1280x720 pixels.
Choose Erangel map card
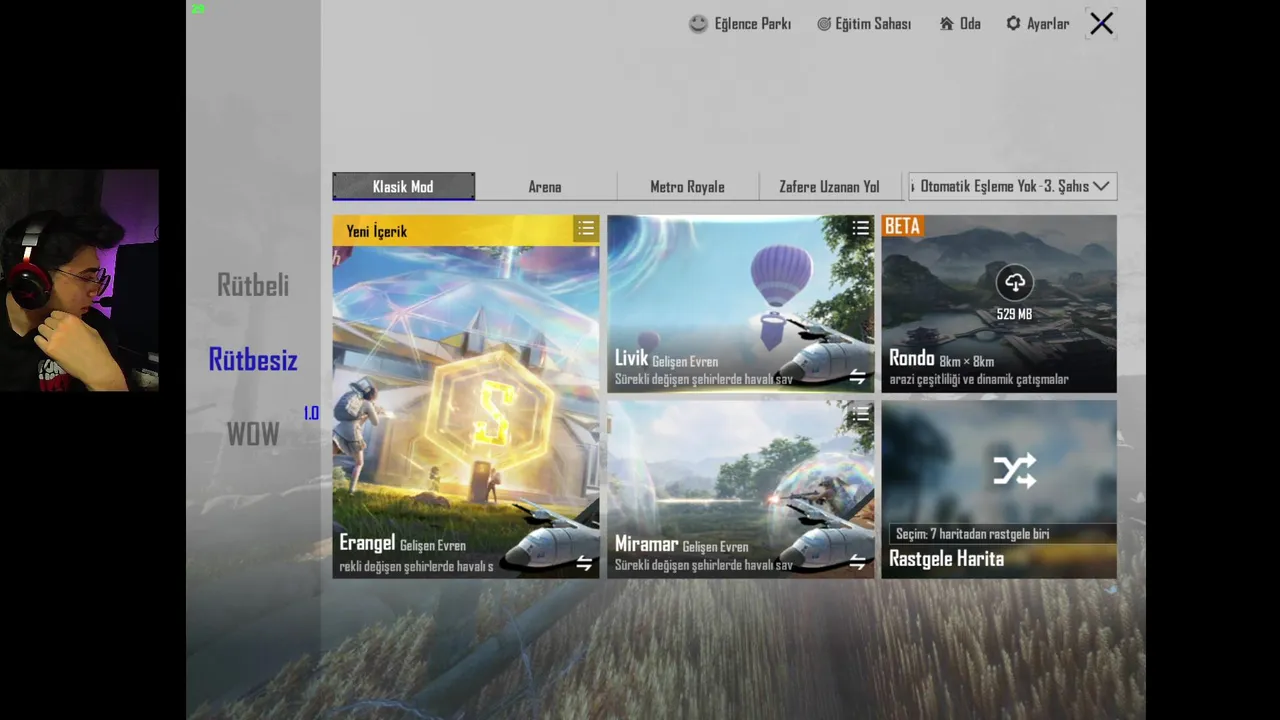pyautogui.click(x=466, y=397)
